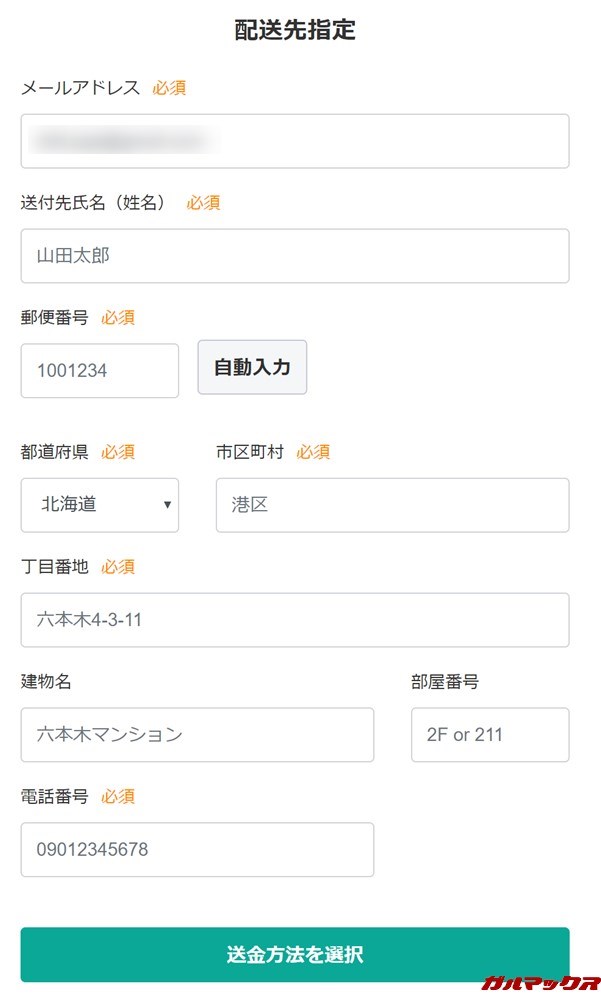Screen dimensions: 601x1000
Task: Click the メールアドレス email input field
Action: 294,141
